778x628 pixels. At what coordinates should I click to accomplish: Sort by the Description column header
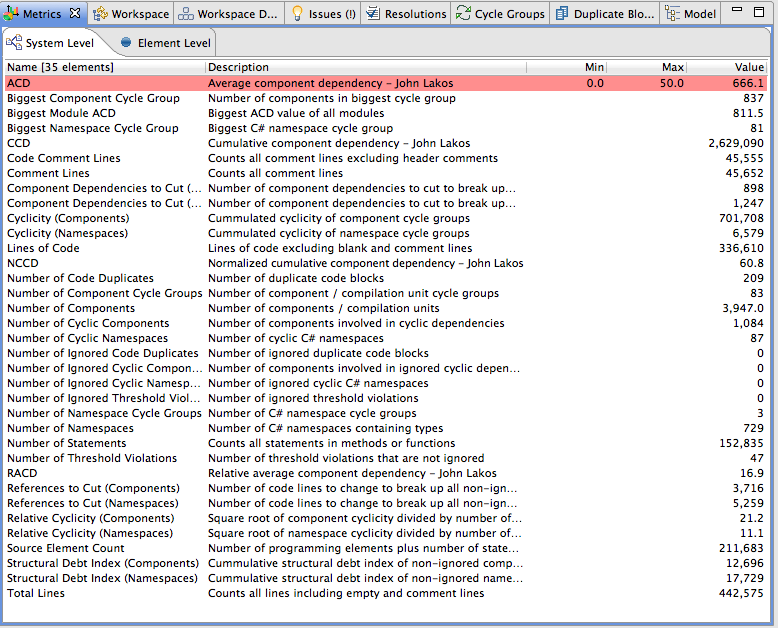coord(366,67)
